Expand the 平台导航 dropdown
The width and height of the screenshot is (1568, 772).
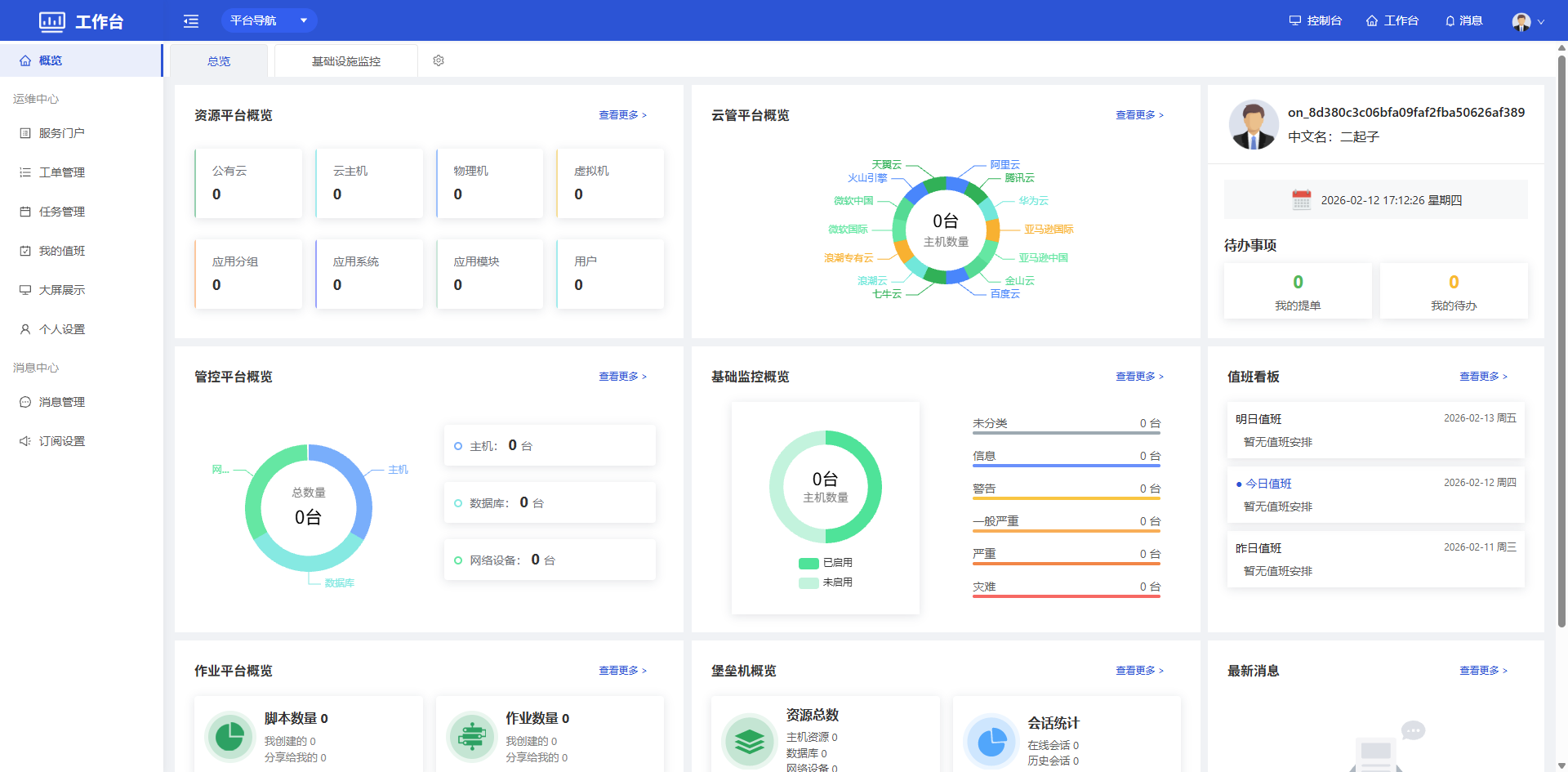click(269, 20)
